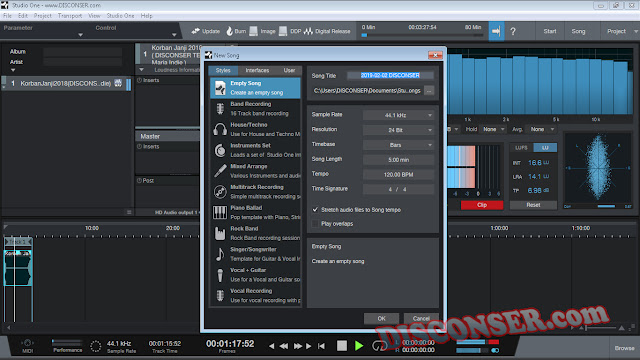Open the Transport menu
Image resolution: width=640 pixels, height=360 pixels.
(70, 16)
